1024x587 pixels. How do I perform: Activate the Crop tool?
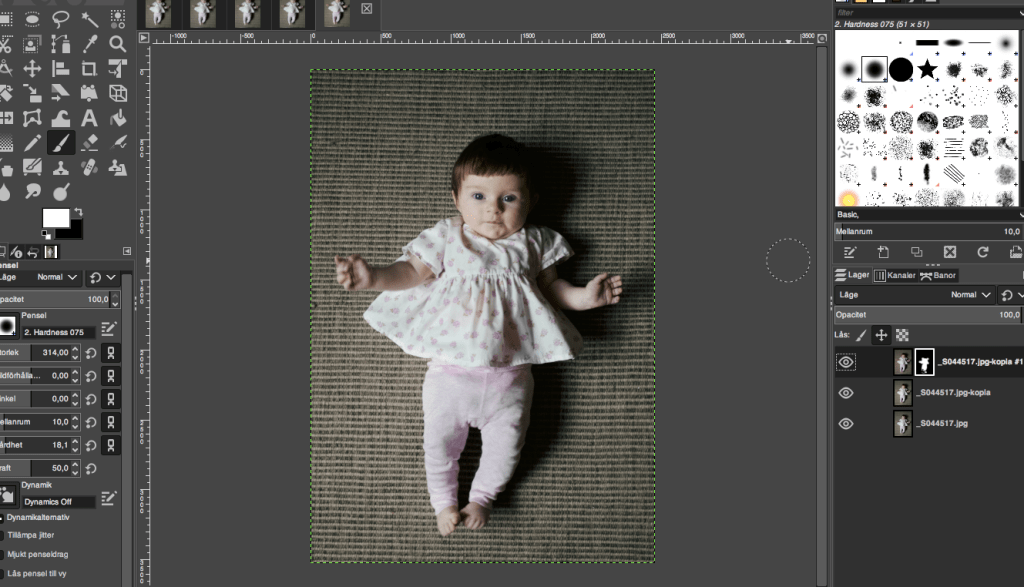point(89,69)
